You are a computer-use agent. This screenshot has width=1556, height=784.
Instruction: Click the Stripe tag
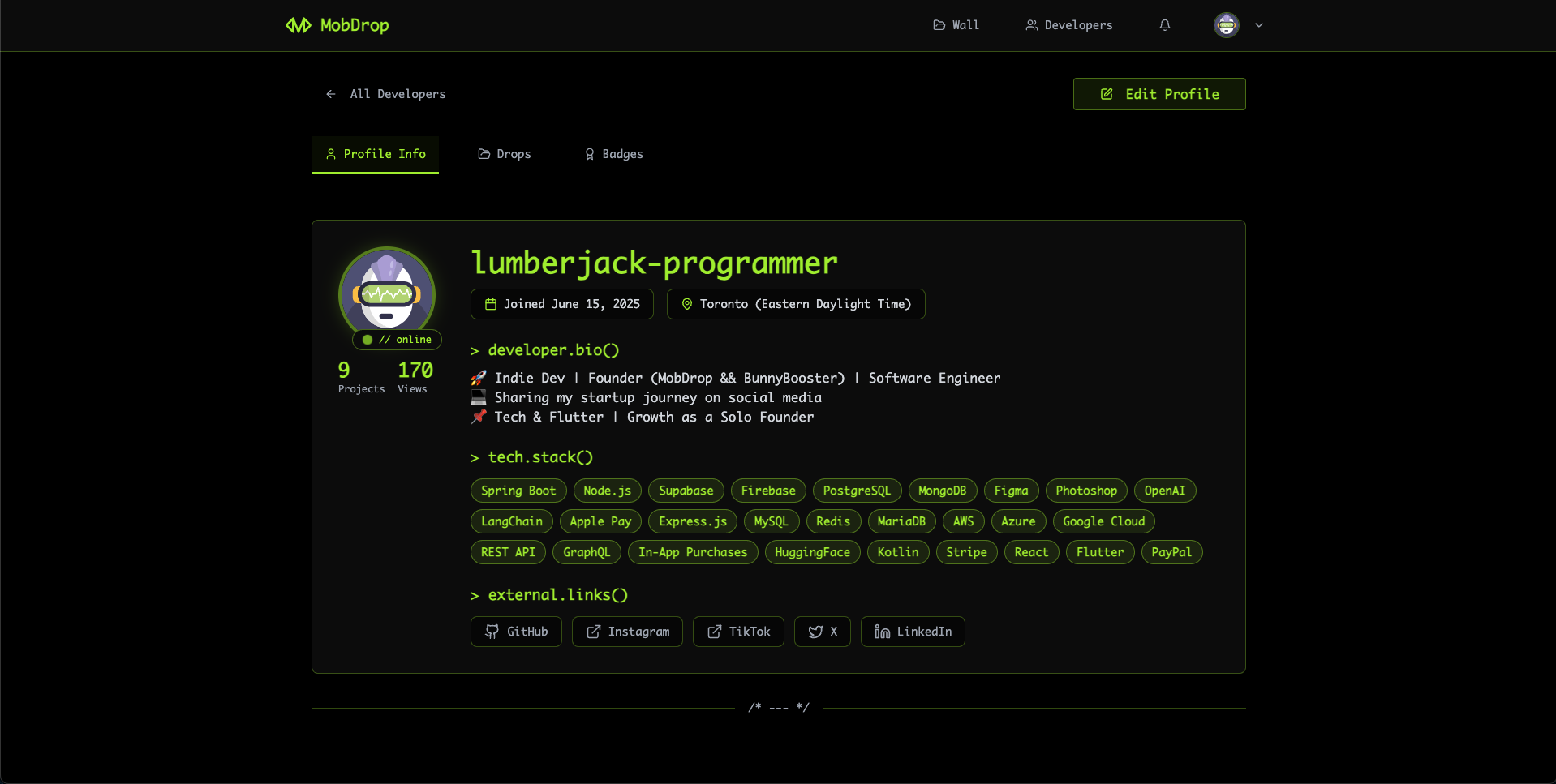966,552
